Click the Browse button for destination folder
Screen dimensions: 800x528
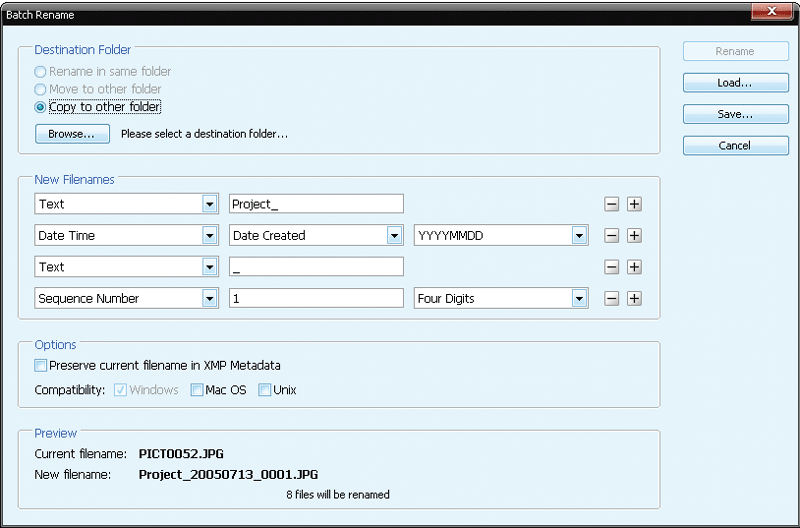[71, 134]
